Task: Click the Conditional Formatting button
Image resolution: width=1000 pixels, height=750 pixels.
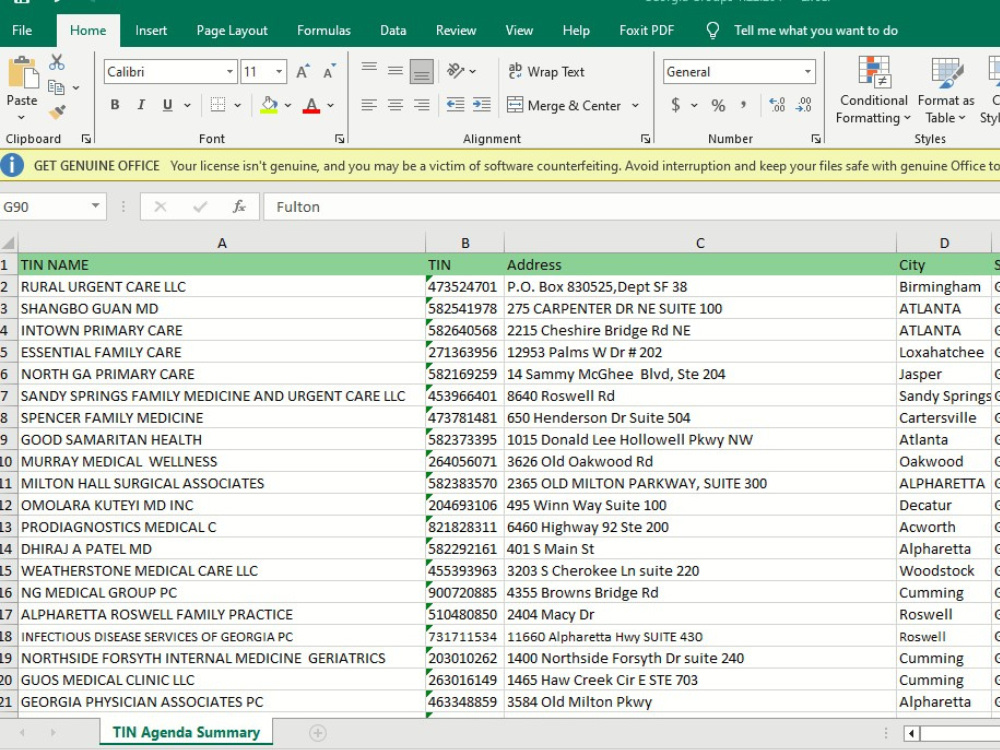Action: point(873,90)
